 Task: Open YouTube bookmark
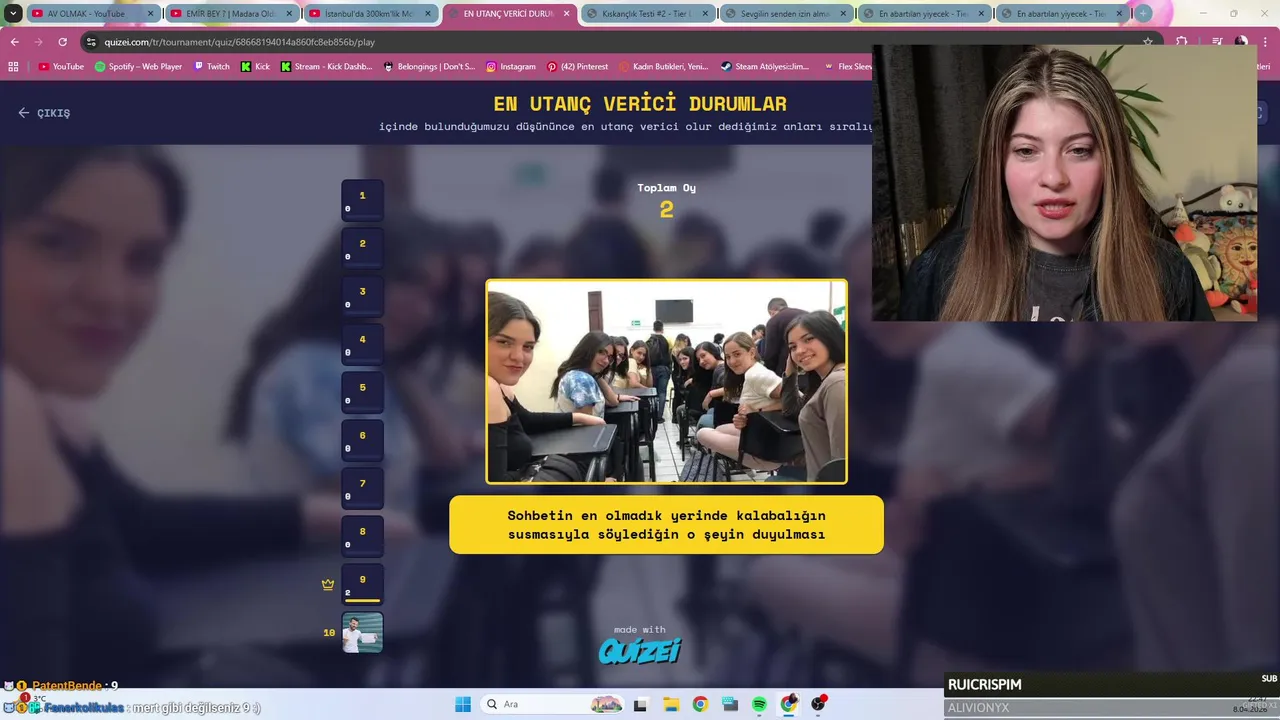[x=61, y=66]
